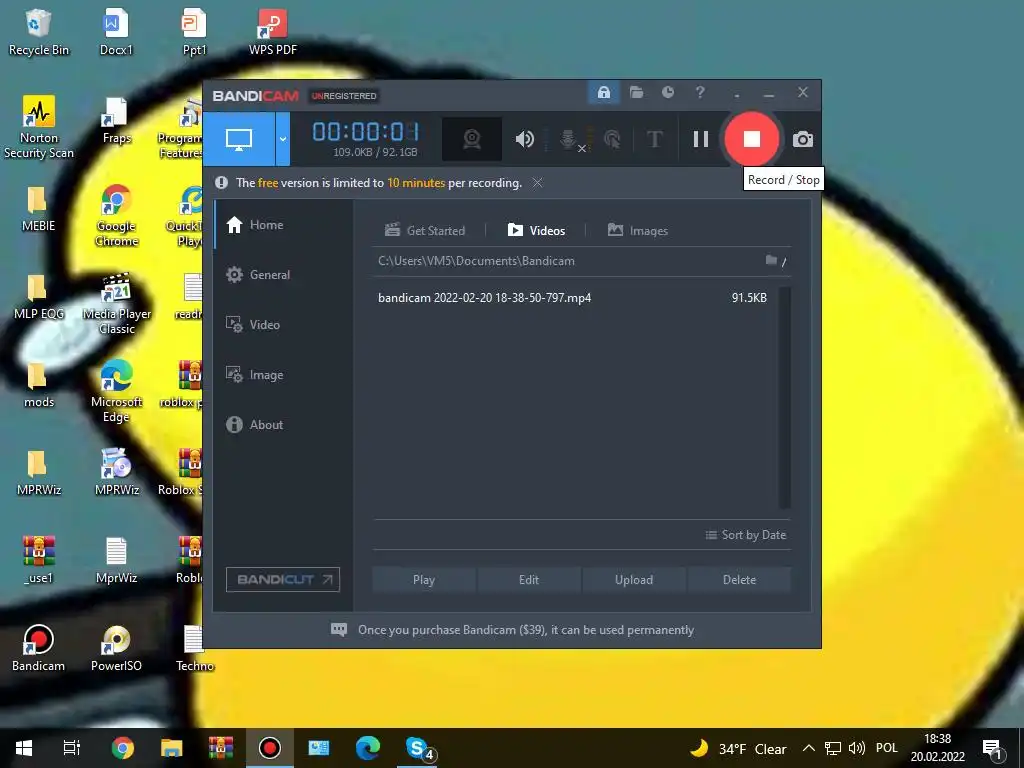The height and width of the screenshot is (768, 1024).
Task: Open Bandicam help question mark
Action: (x=699, y=93)
